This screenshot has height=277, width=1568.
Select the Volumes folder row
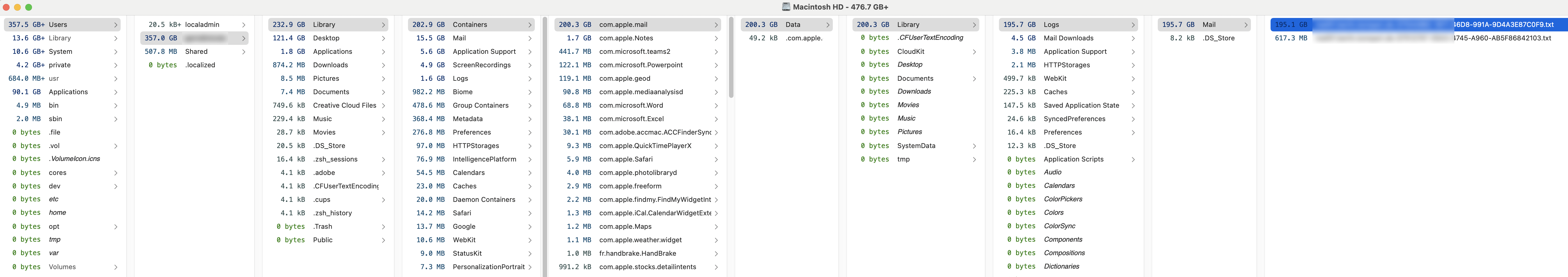click(62, 267)
